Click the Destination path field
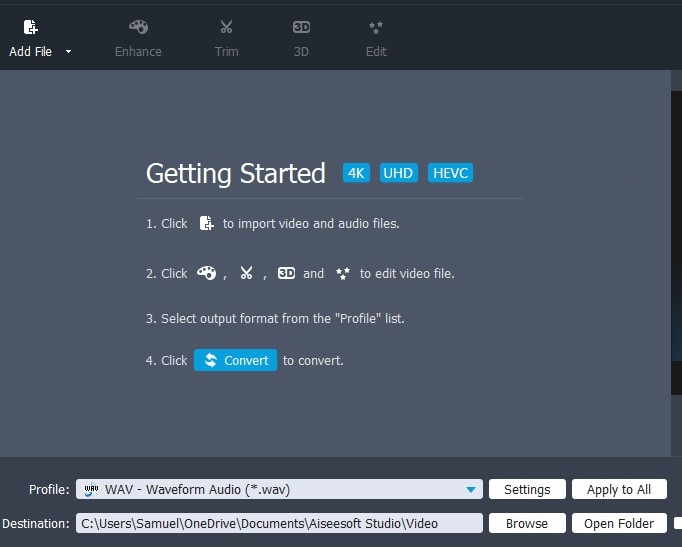Image resolution: width=682 pixels, height=547 pixels. pyautogui.click(x=279, y=523)
